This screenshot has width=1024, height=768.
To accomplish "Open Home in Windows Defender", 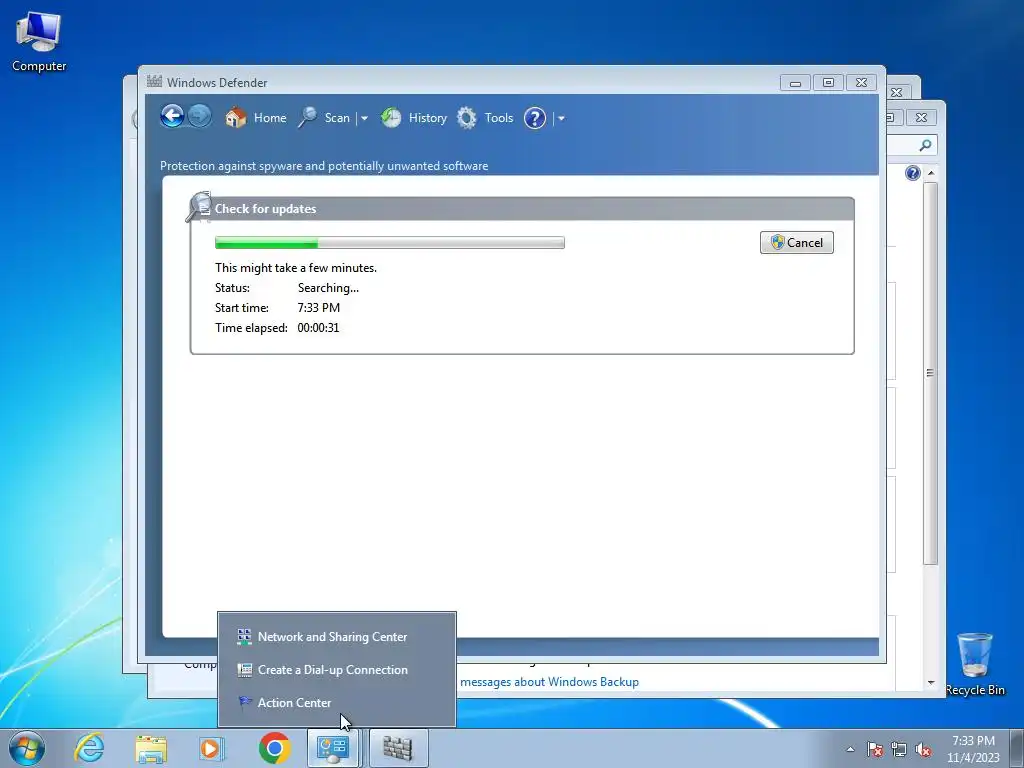I will coord(255,118).
